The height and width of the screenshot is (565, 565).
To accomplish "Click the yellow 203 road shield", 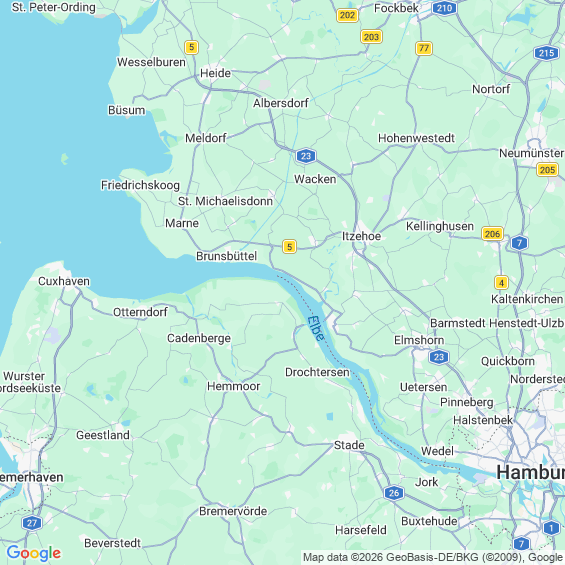I will 371,37.
